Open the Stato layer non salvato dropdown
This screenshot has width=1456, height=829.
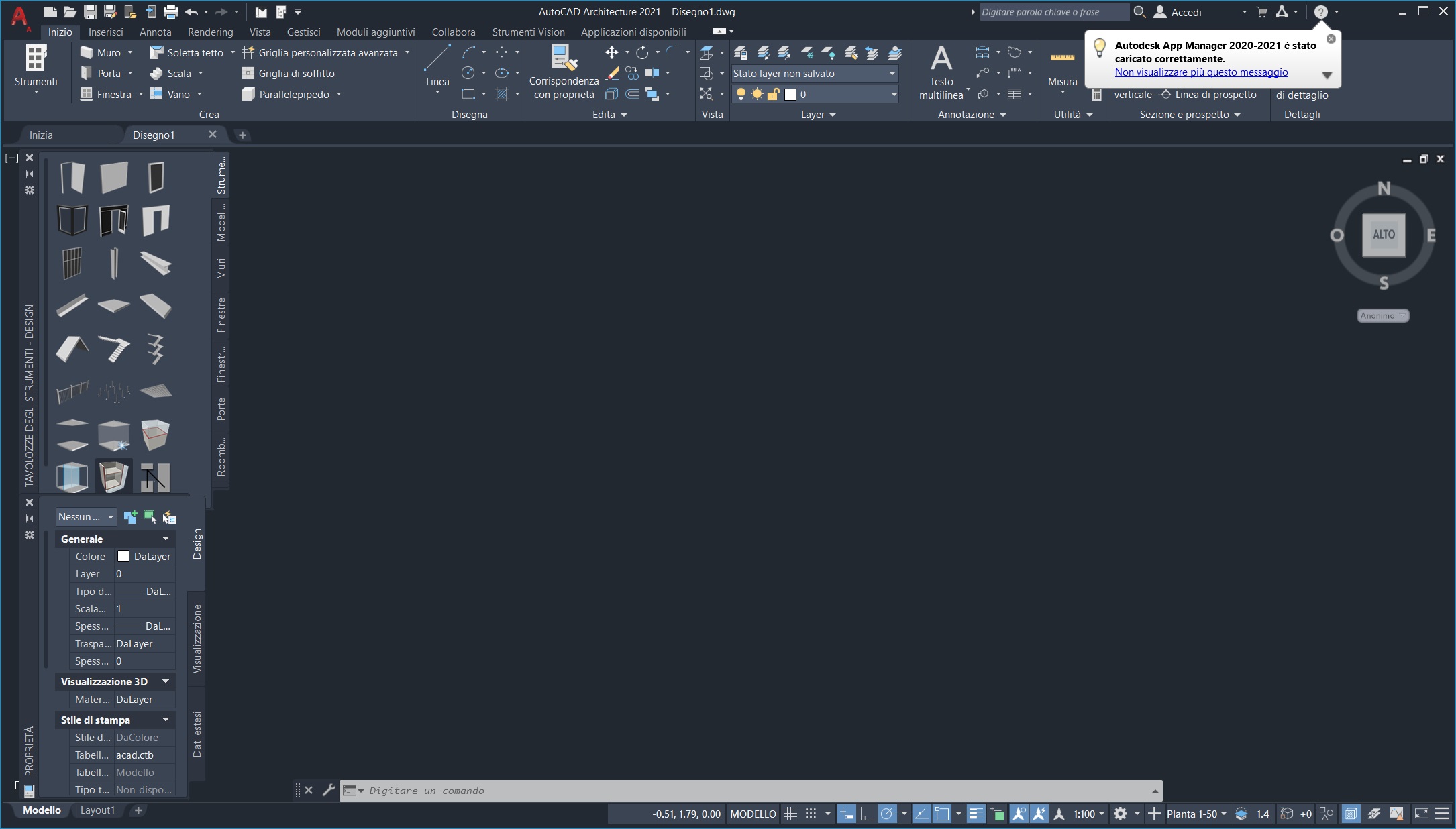(x=892, y=73)
